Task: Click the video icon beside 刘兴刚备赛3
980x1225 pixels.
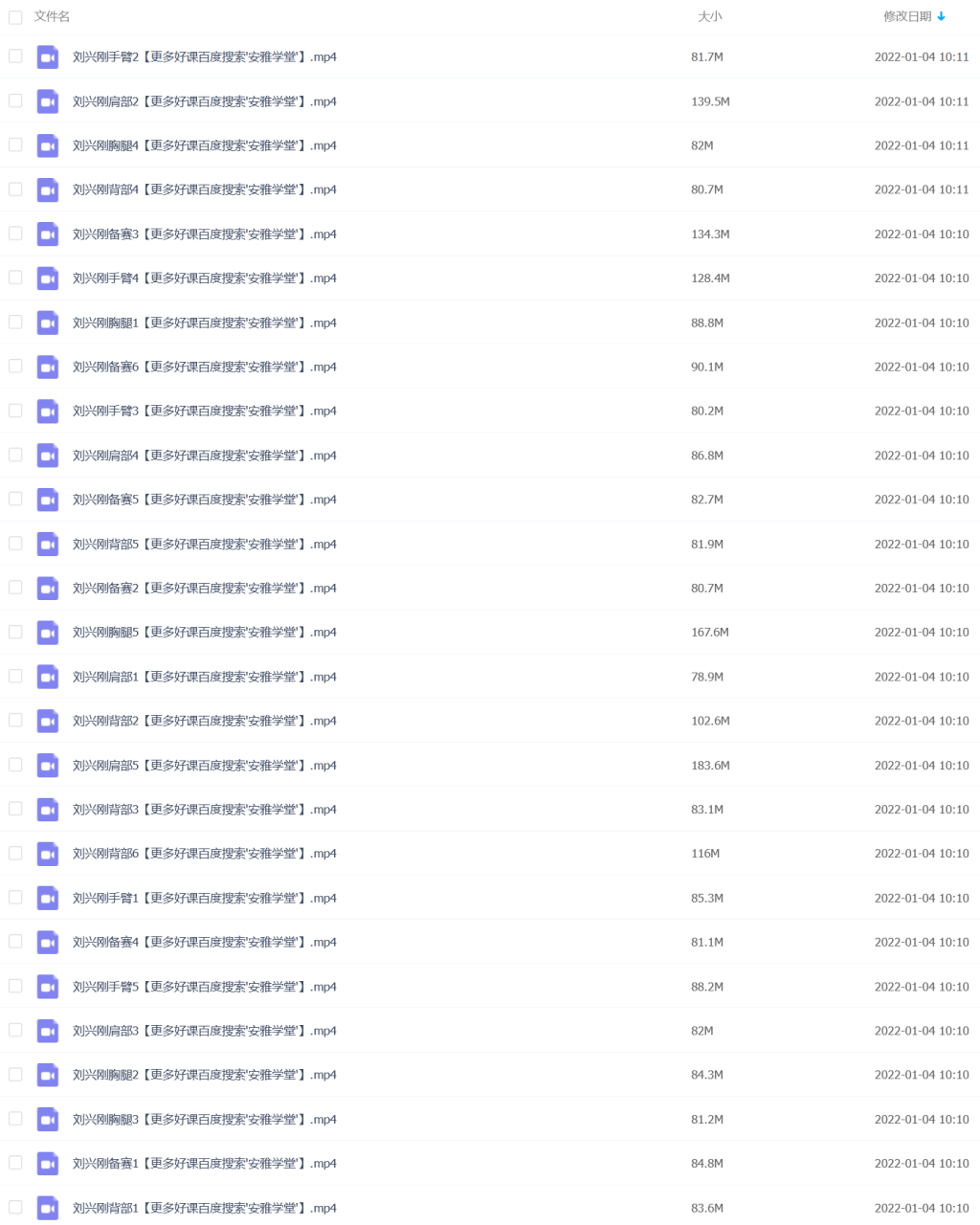Action: [x=48, y=234]
